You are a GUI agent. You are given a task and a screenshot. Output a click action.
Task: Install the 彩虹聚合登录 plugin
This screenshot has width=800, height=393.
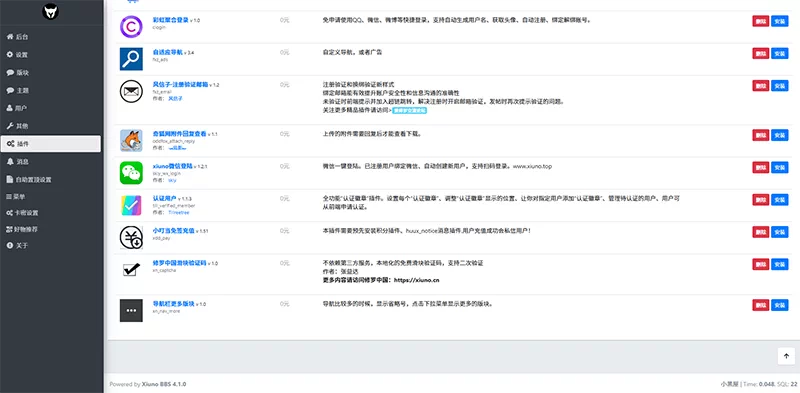[779, 21]
